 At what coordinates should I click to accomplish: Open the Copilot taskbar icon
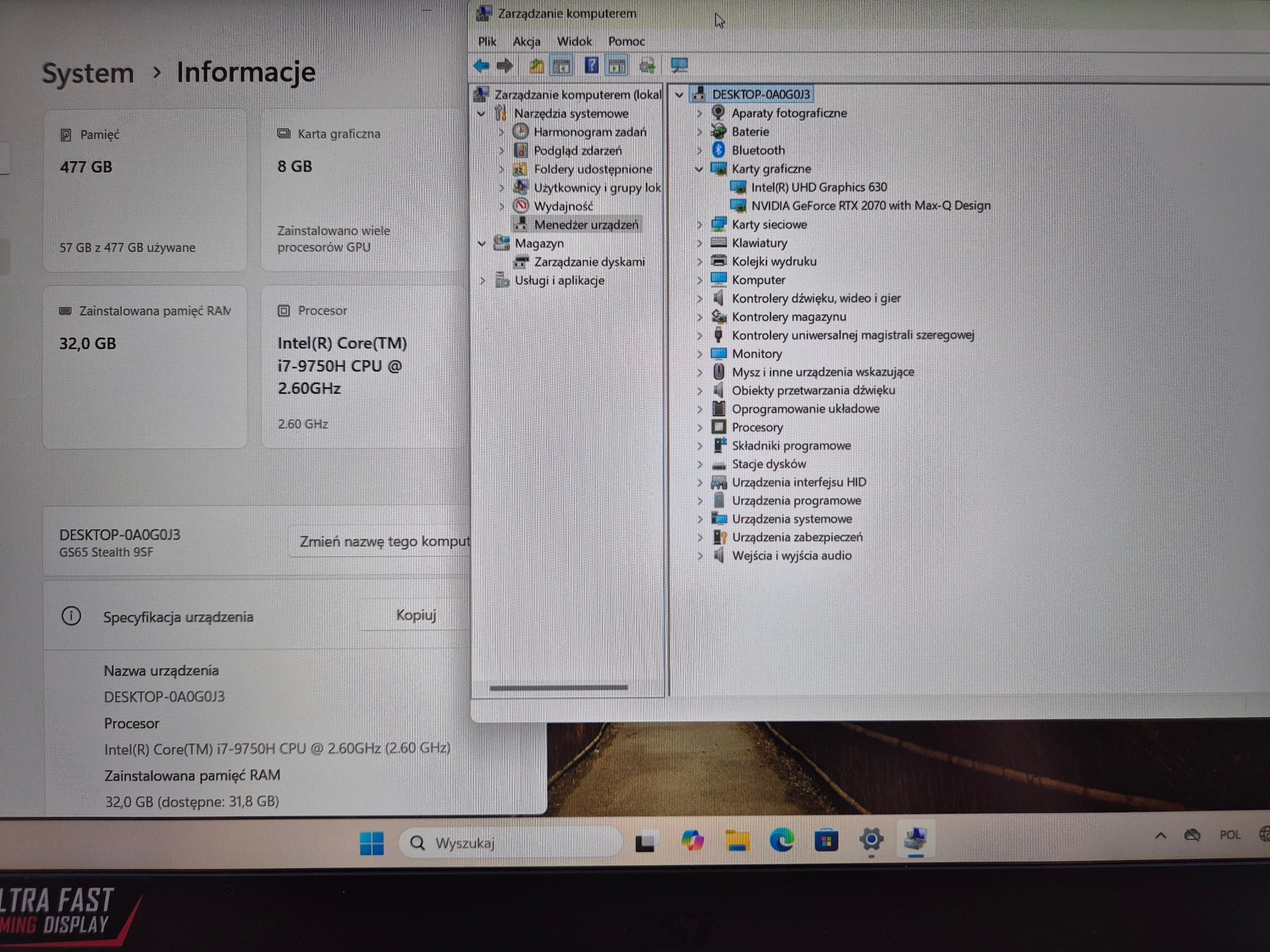pyautogui.click(x=692, y=841)
